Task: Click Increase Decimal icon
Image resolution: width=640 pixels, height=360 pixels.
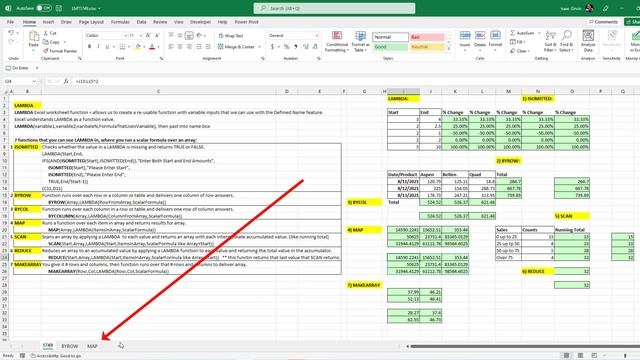Action: [x=306, y=47]
